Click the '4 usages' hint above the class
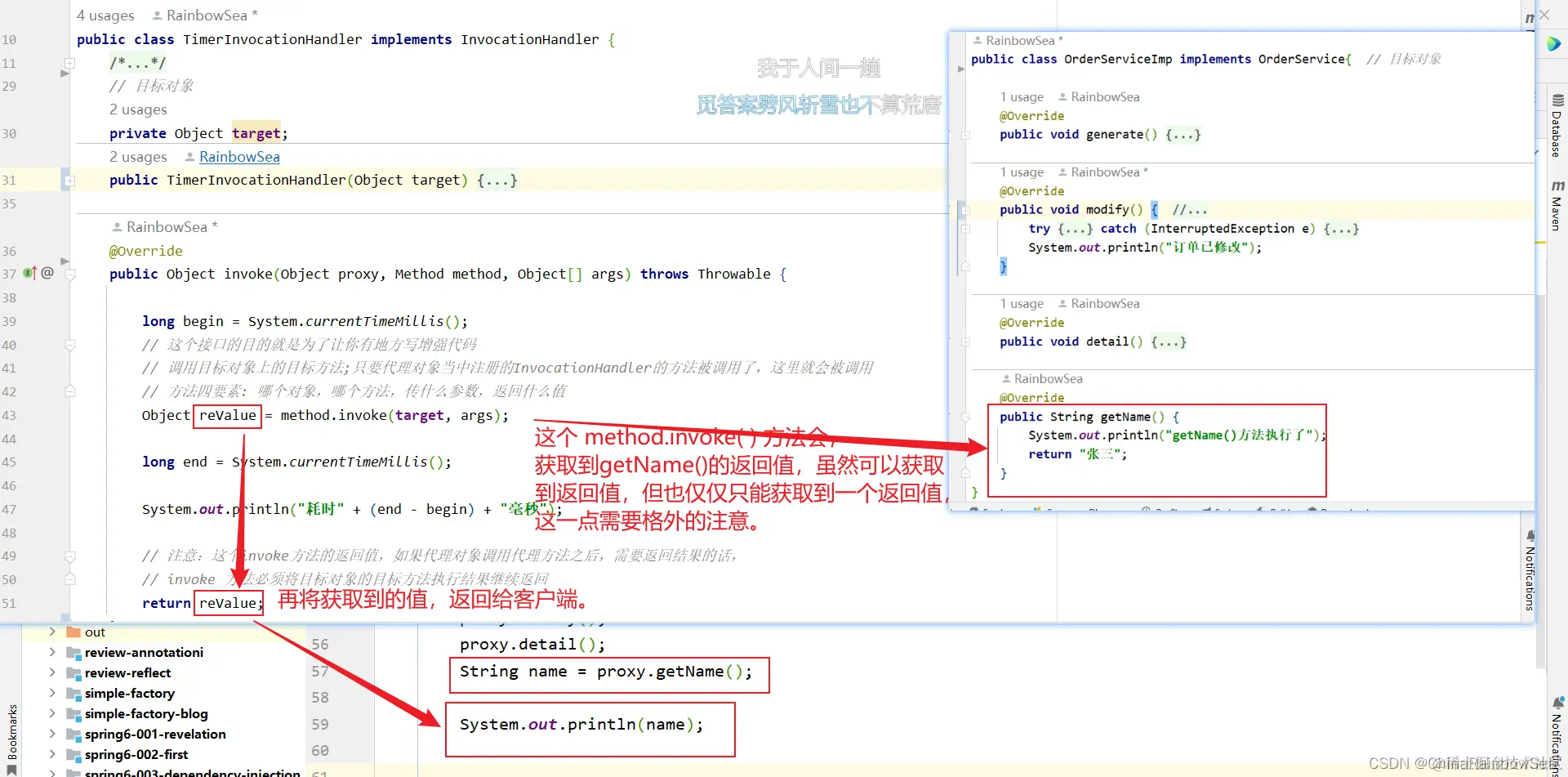Viewport: 1568px width, 777px height. [x=105, y=16]
